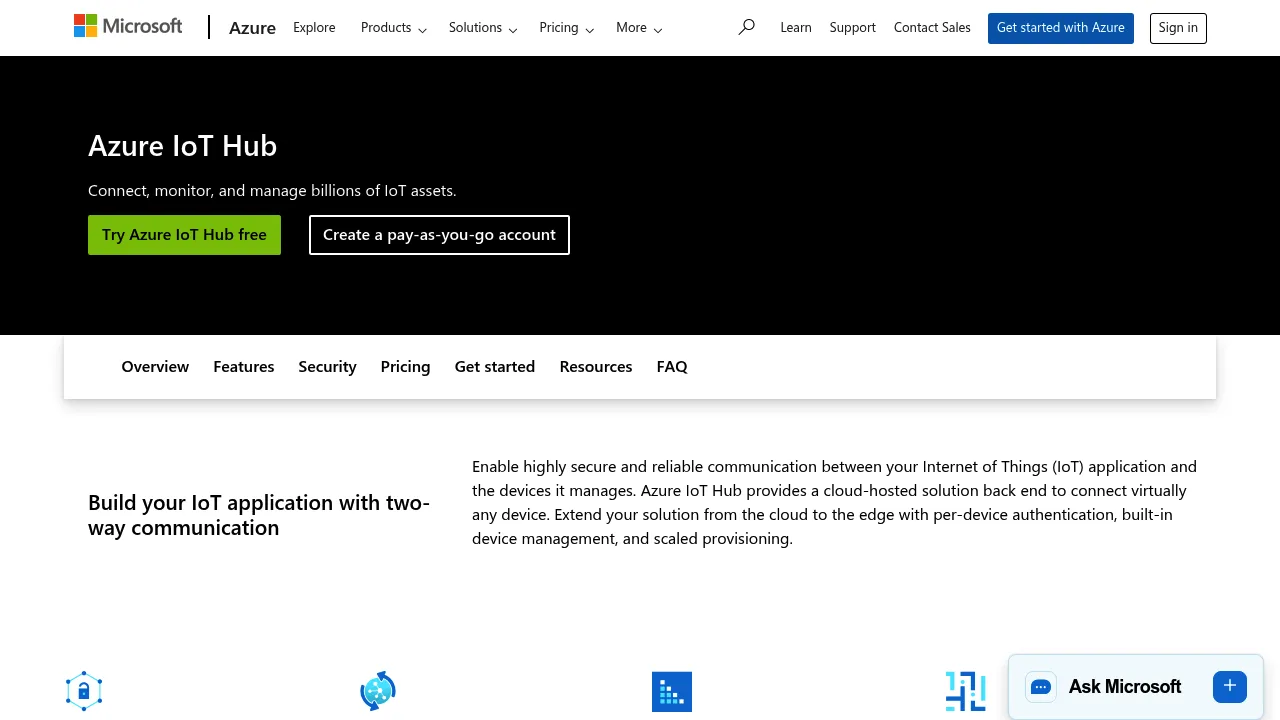Click the Ask Microsoft label
Screen dimensions: 1280x720
click(1125, 687)
